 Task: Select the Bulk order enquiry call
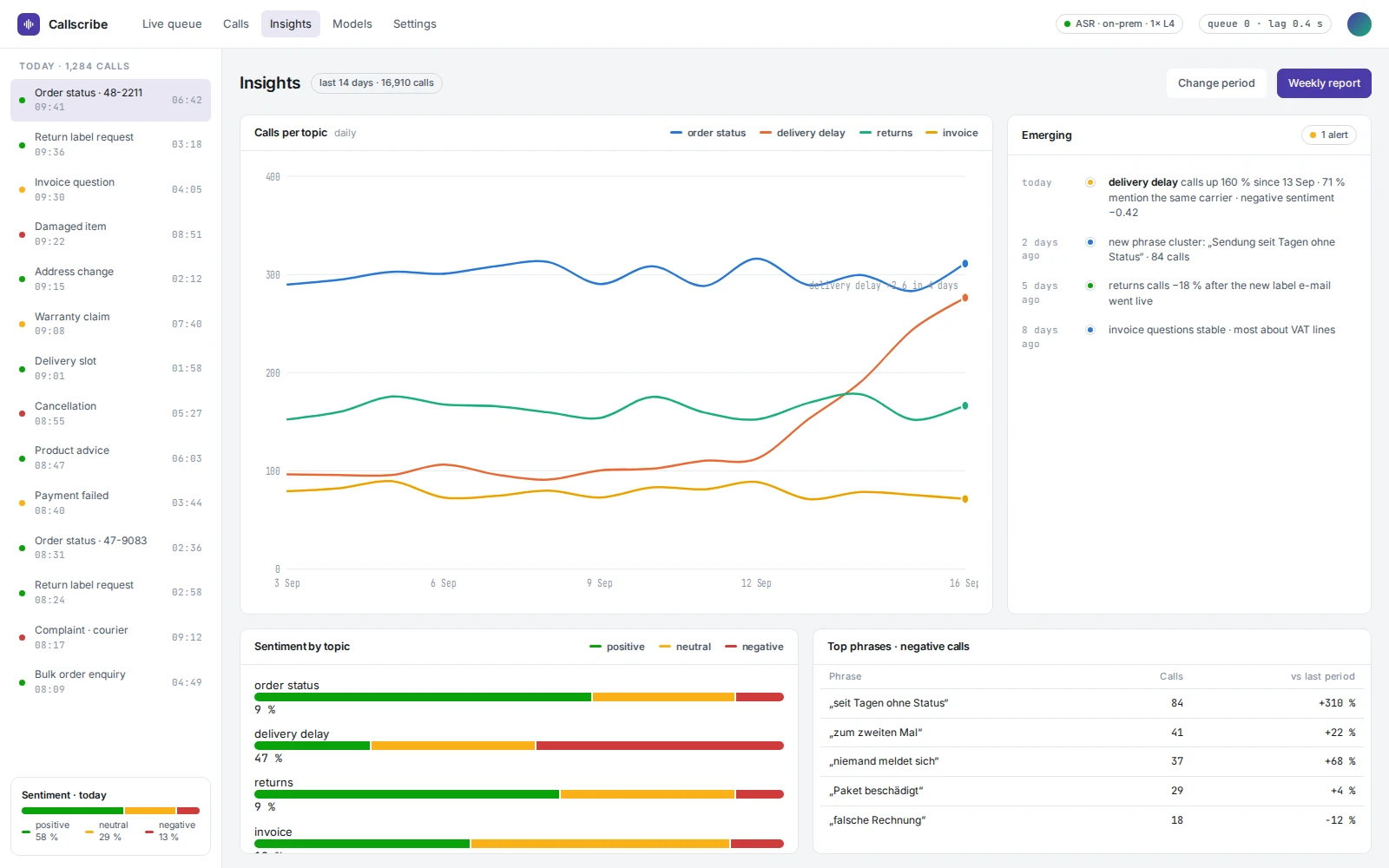coord(110,682)
